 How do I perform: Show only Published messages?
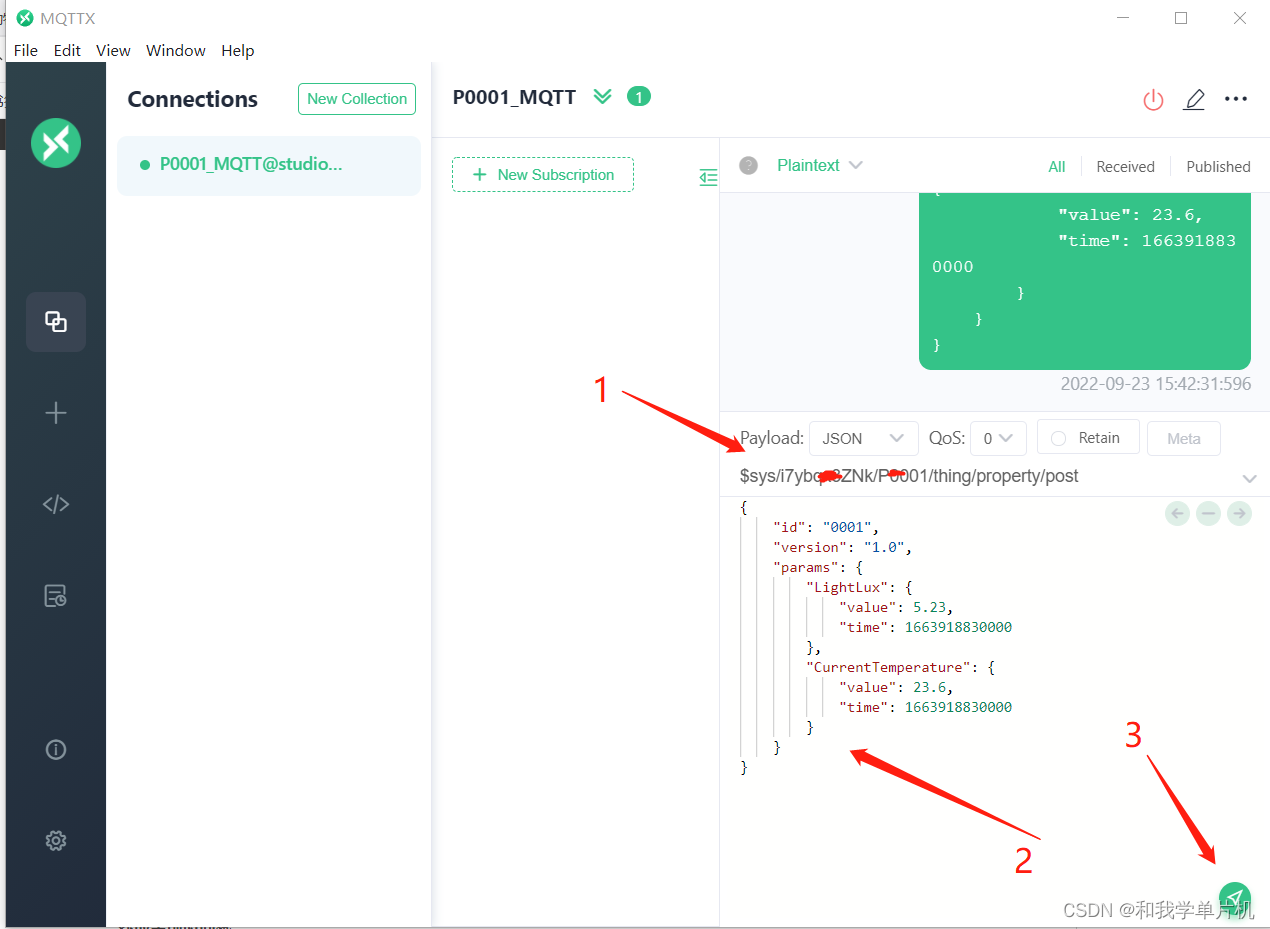tap(1218, 167)
